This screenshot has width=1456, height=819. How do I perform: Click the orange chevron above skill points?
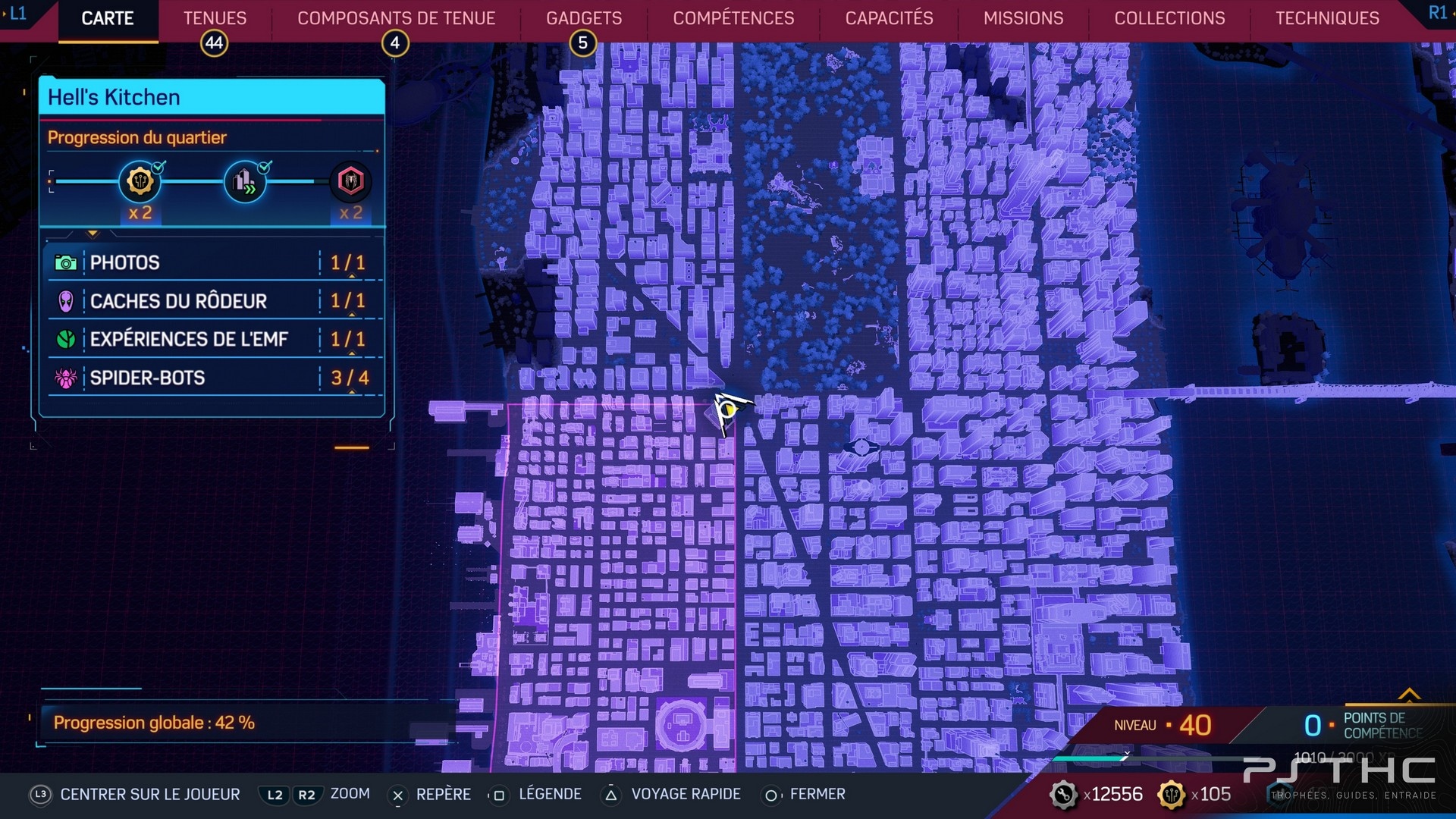(x=1409, y=694)
